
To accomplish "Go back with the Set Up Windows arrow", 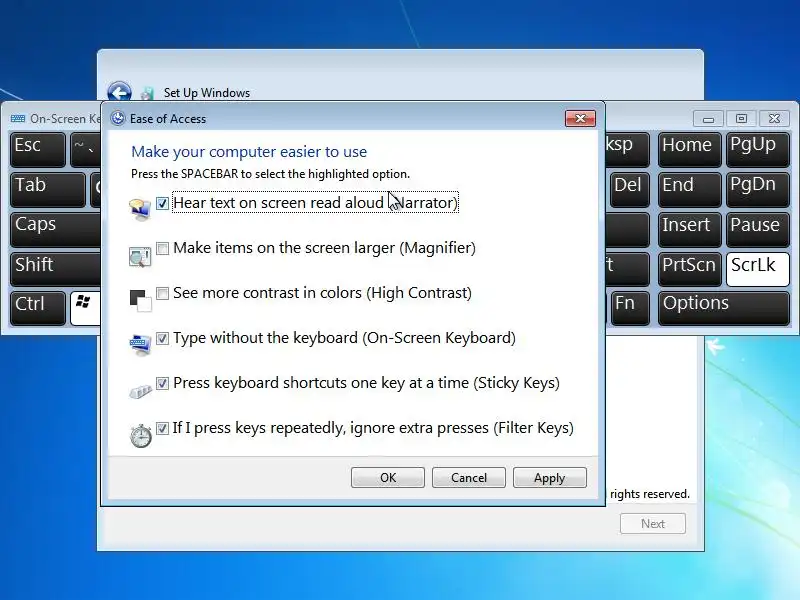I will tap(119, 92).
